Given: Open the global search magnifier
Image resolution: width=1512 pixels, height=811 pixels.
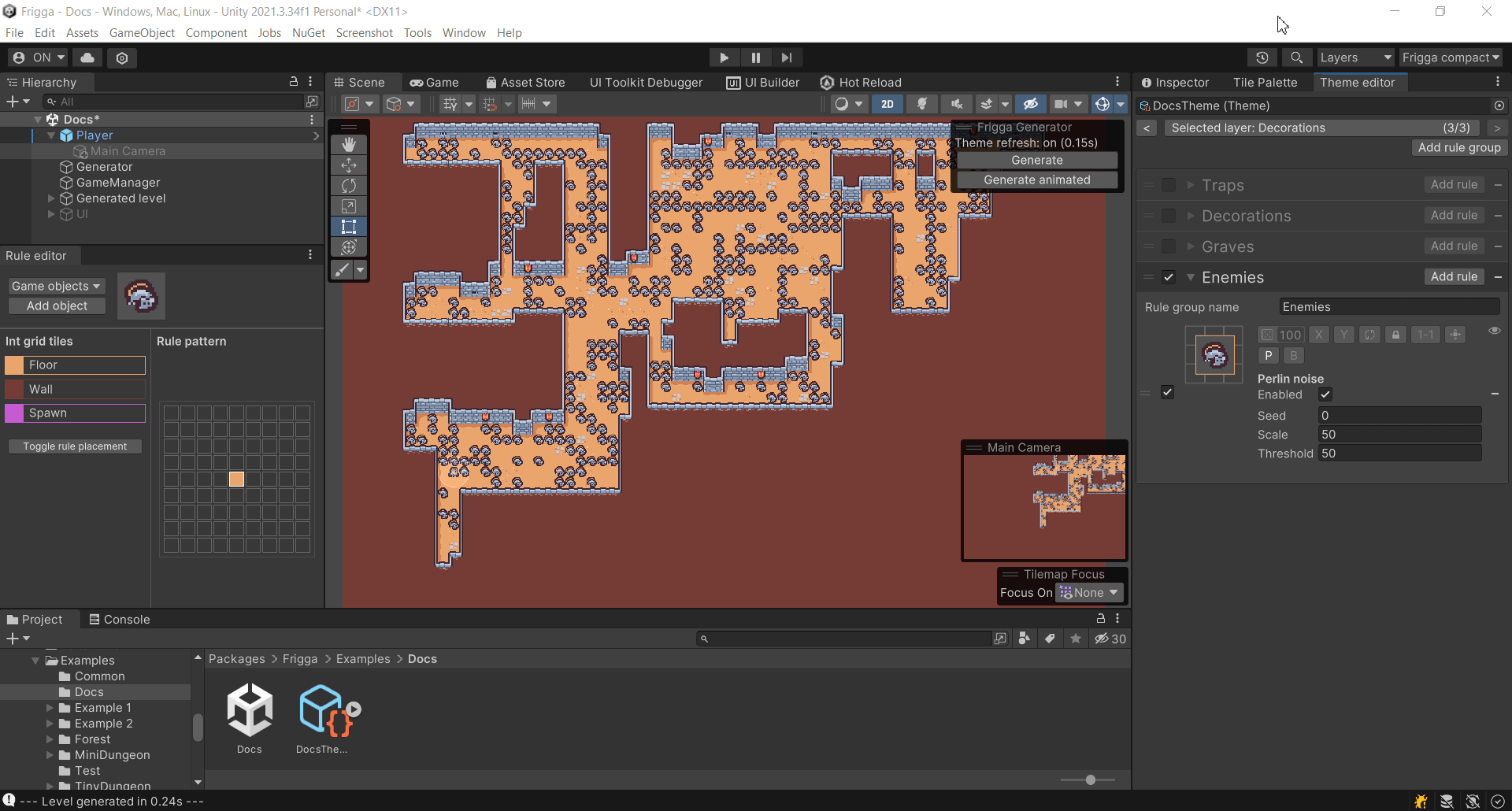Looking at the screenshot, I should pos(1296,57).
